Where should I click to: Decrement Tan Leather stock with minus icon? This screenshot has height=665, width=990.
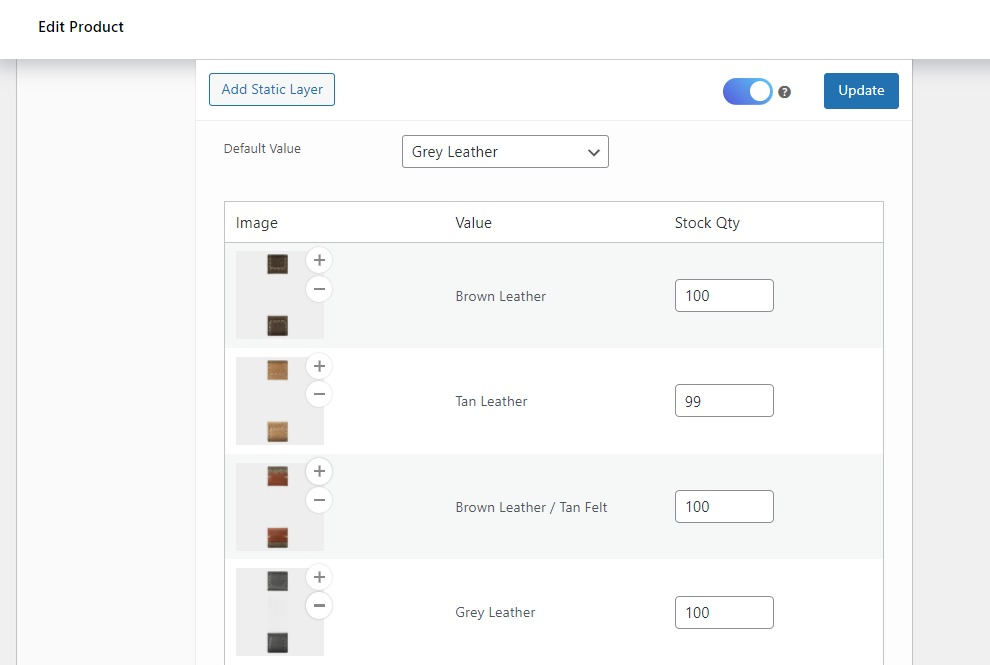point(319,394)
